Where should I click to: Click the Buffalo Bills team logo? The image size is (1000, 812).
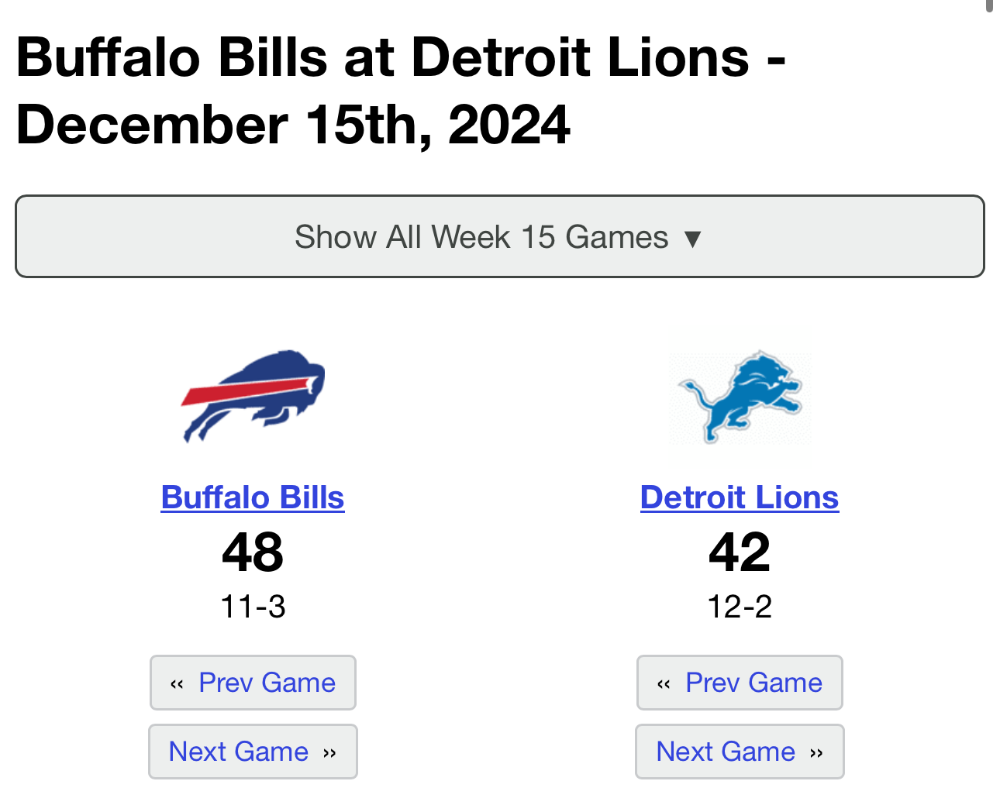[x=253, y=397]
